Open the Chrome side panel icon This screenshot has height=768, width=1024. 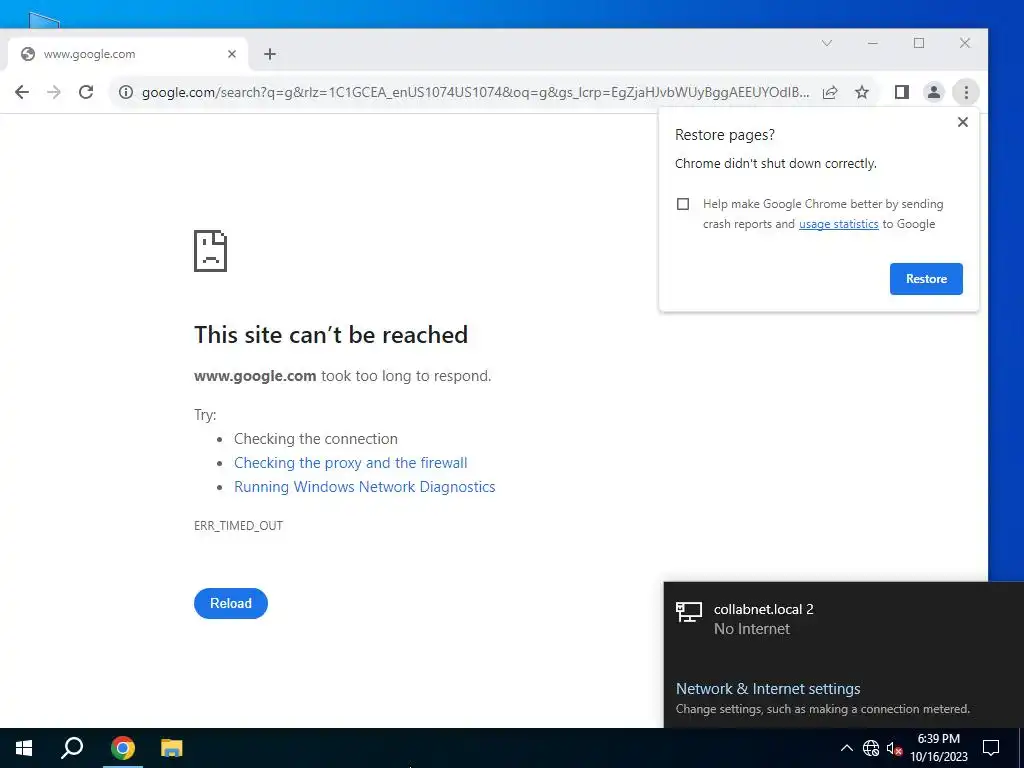coord(902,92)
